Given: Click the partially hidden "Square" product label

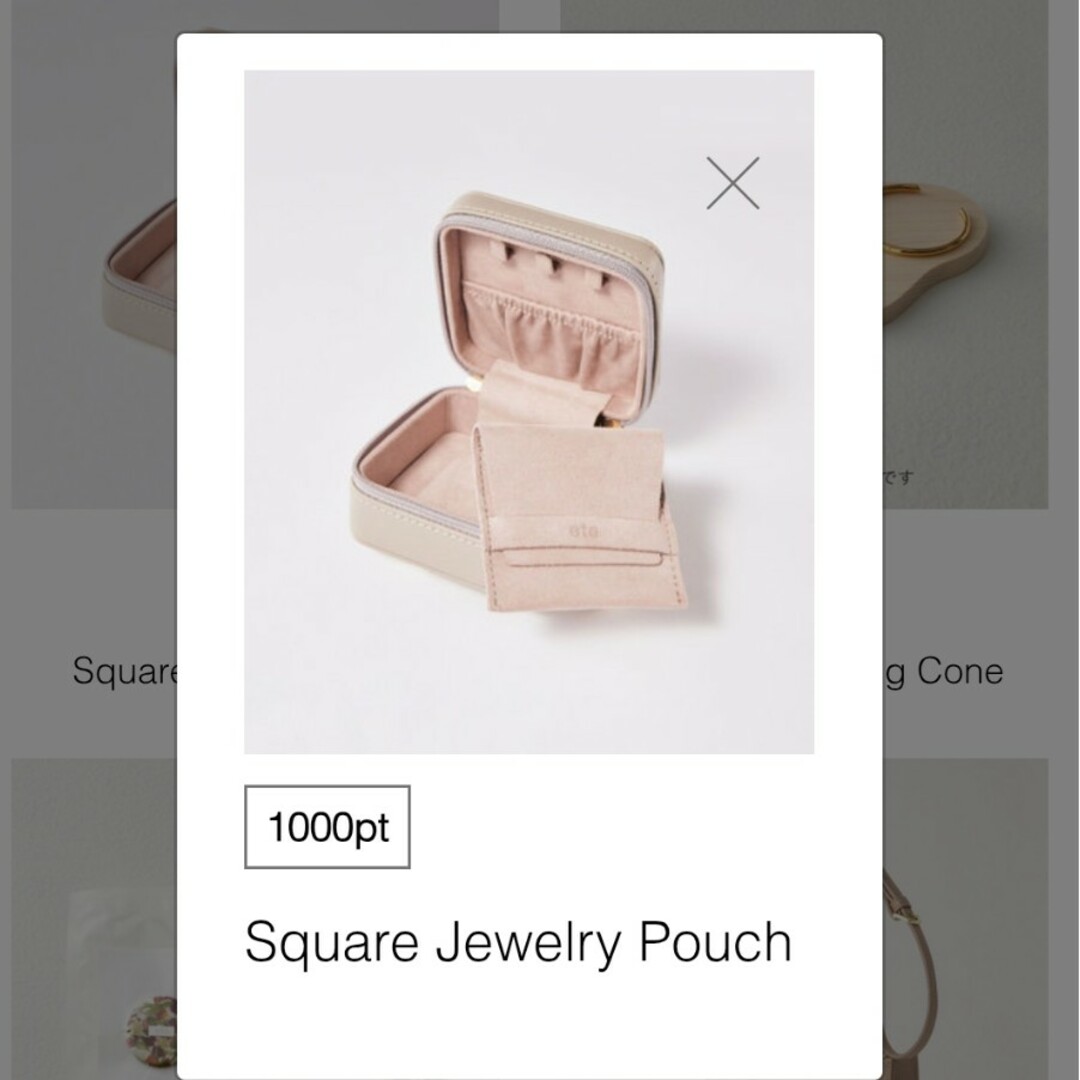Looking at the screenshot, I should coord(125,672).
